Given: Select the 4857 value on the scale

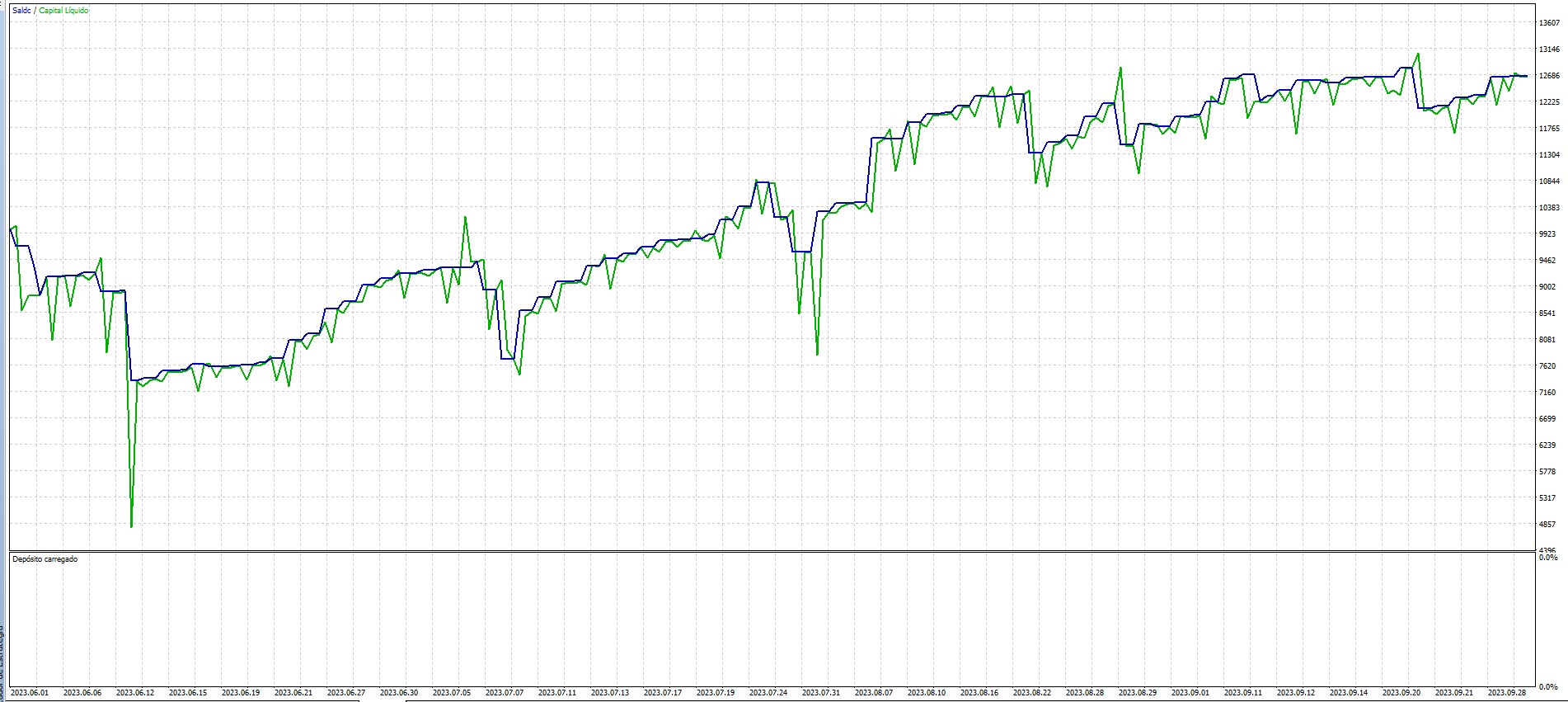Looking at the screenshot, I should coord(1547,525).
